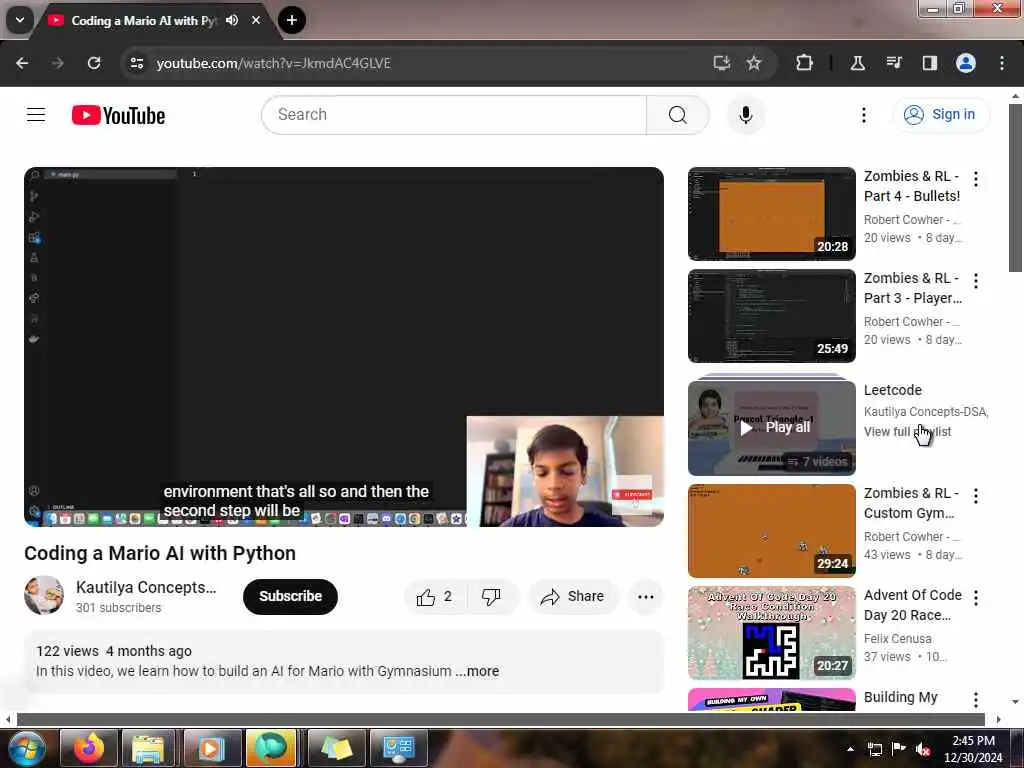Viewport: 1024px width, 768px height.
Task: Open the Chrome three-dot menu
Action: click(x=1002, y=63)
